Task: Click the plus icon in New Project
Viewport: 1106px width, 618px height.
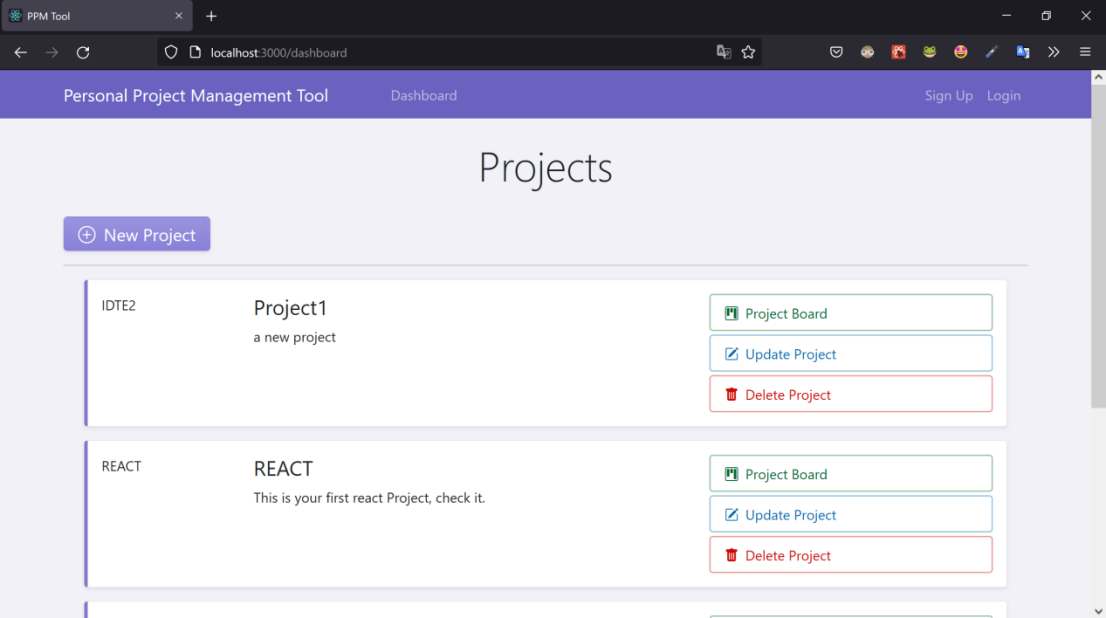Action: coord(87,235)
